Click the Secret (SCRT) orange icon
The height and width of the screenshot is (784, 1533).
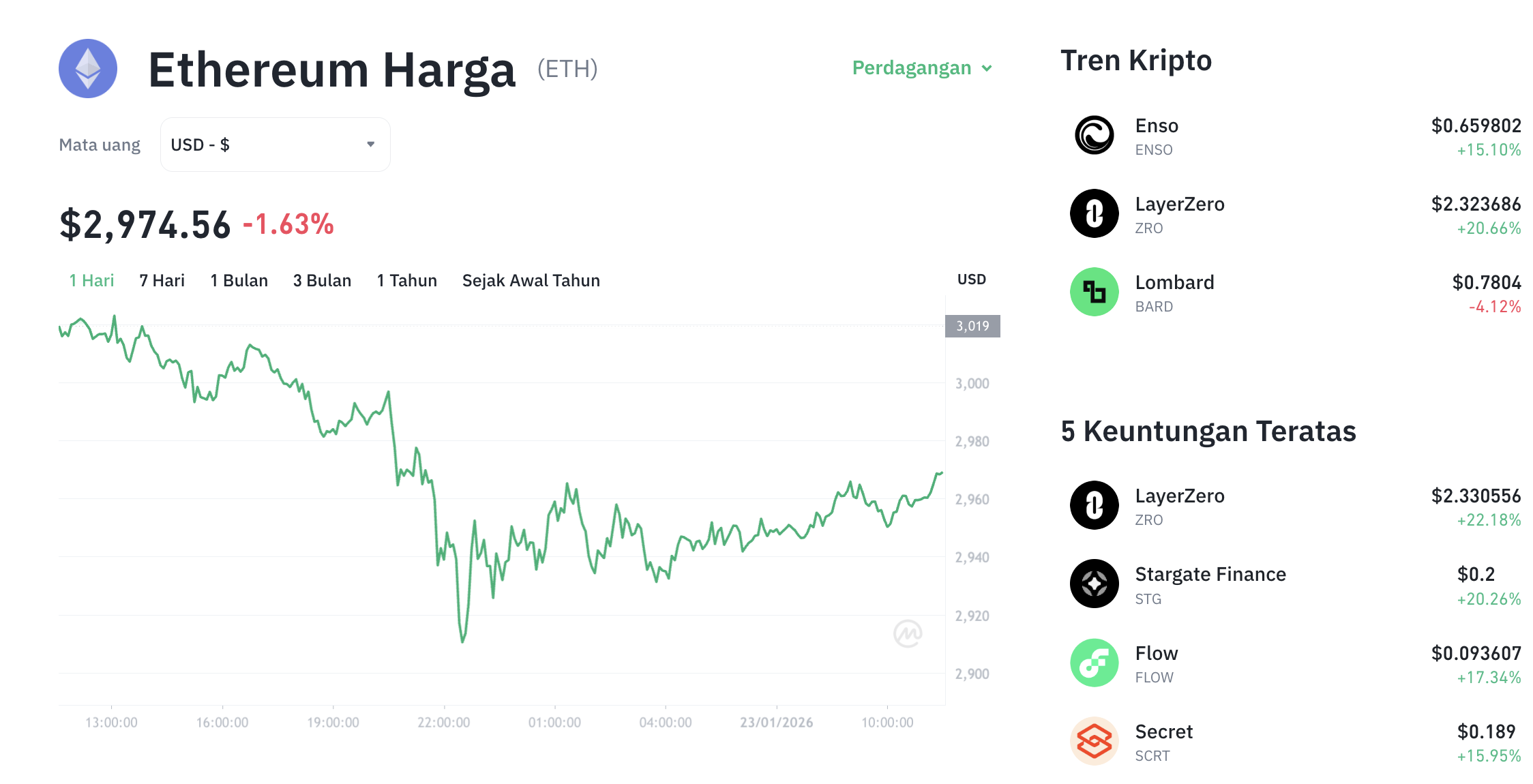(x=1094, y=741)
